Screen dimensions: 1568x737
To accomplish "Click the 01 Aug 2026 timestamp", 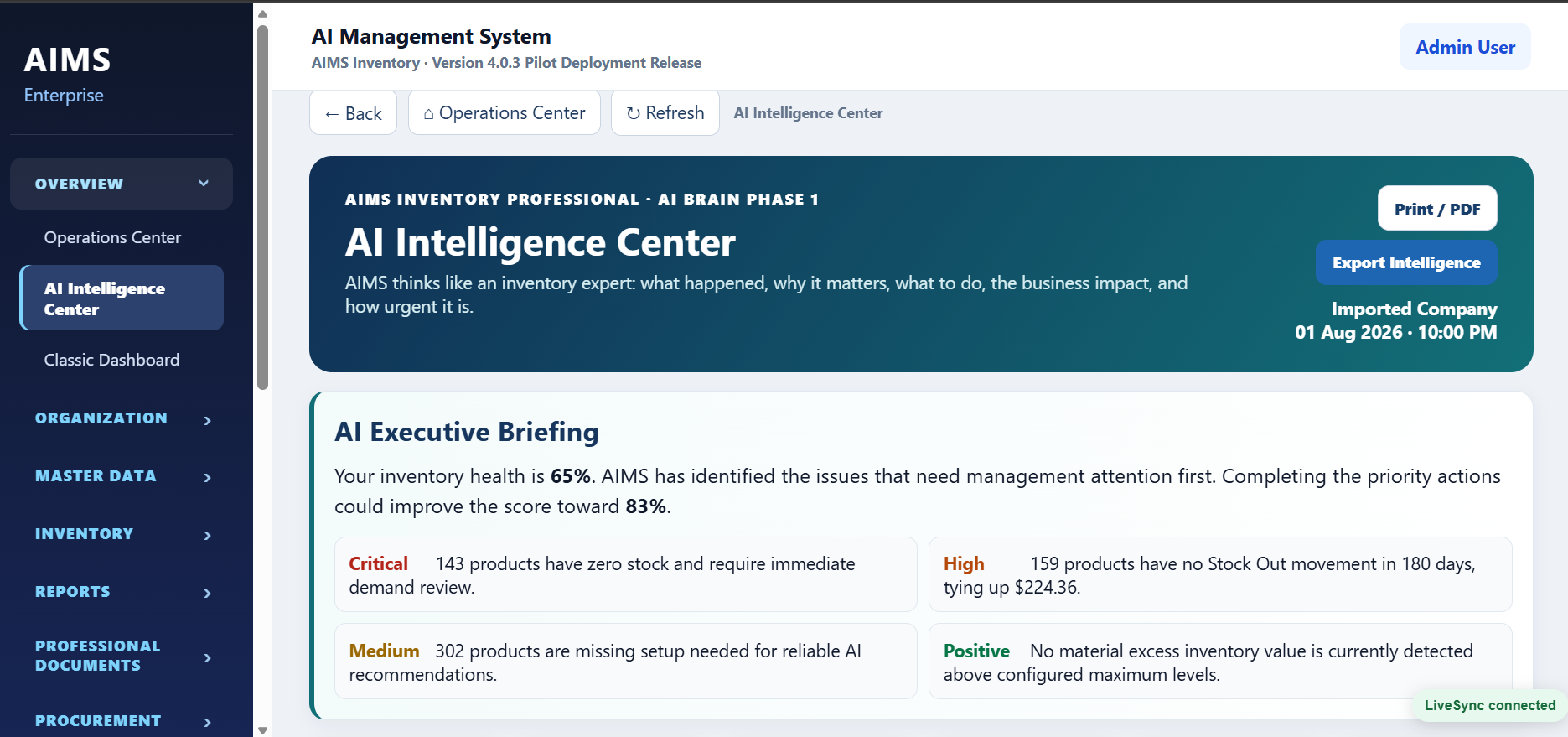I will pos(1395,332).
